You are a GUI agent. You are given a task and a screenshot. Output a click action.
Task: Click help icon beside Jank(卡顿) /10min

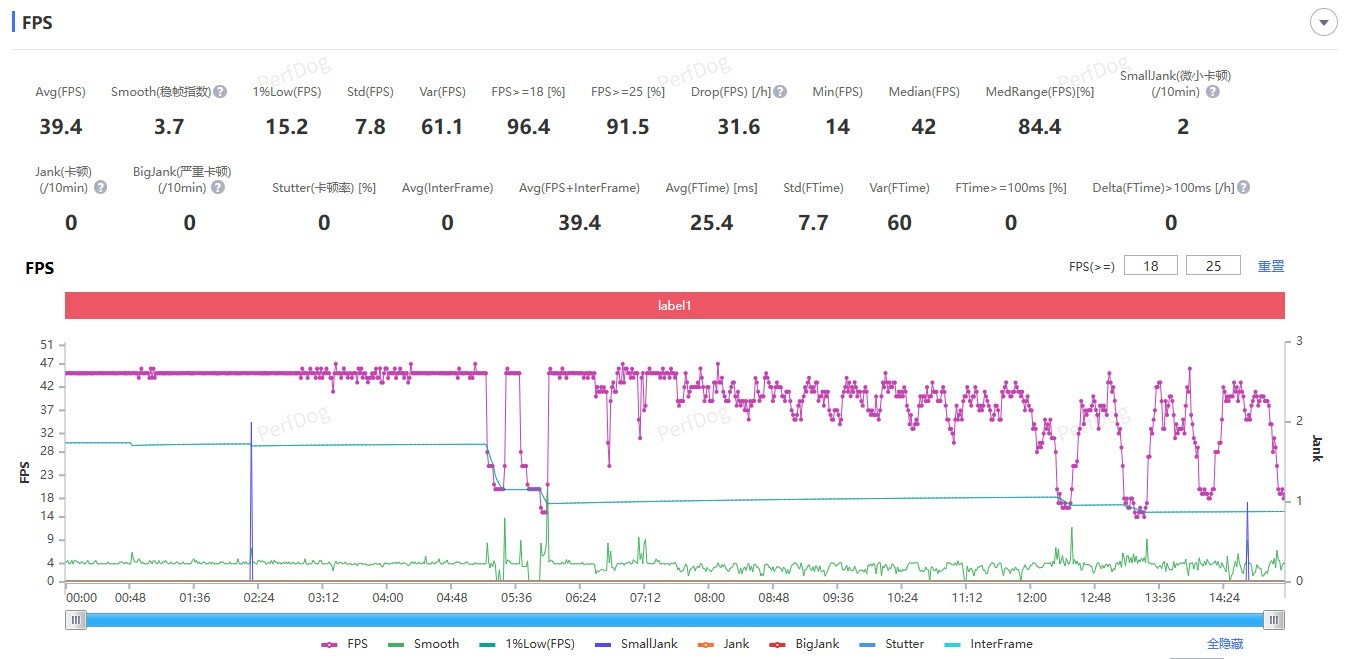(x=100, y=187)
